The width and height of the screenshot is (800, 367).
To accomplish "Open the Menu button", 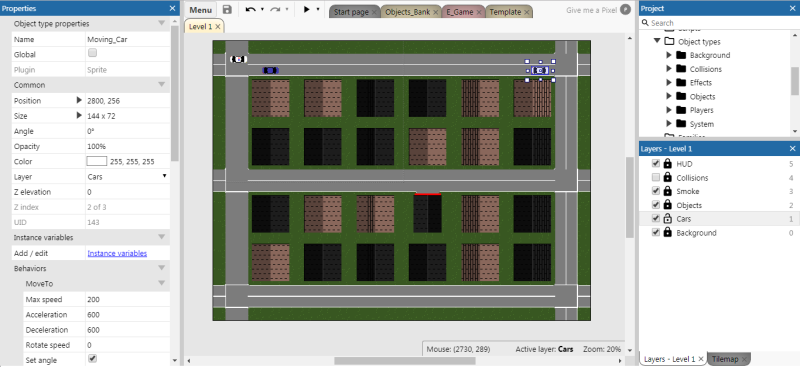I will 201,10.
